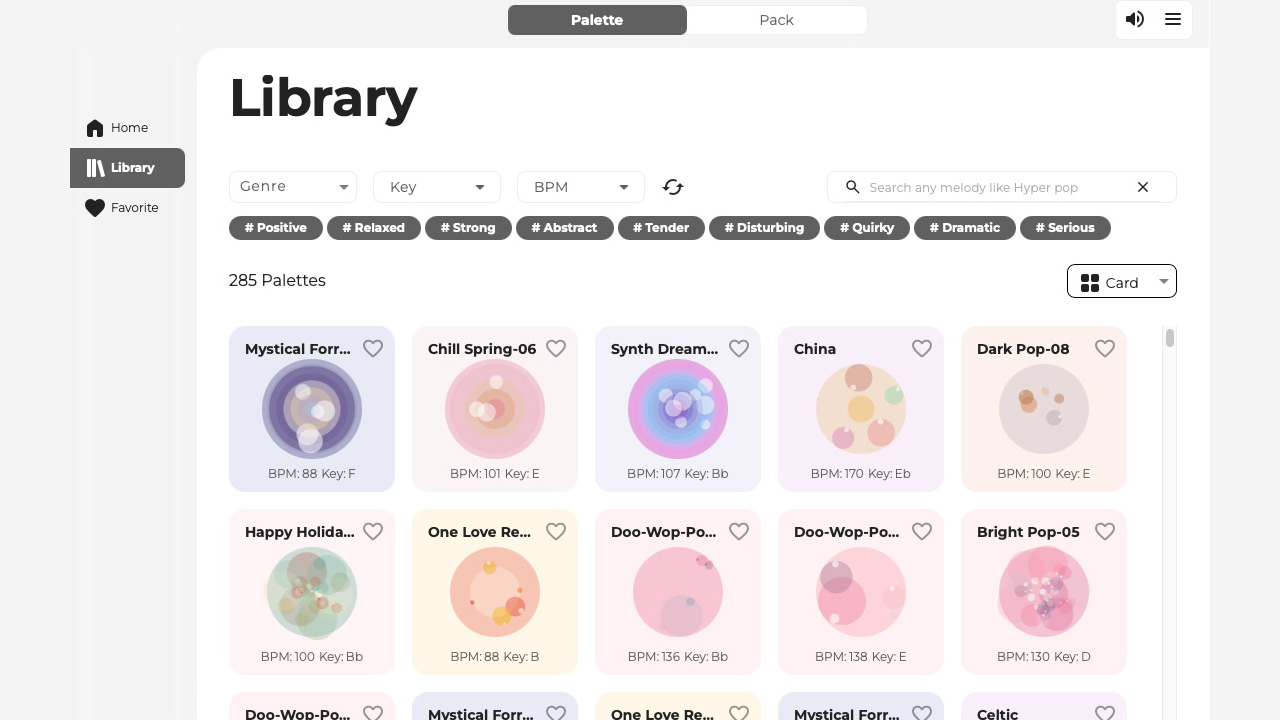Click the search magnifier icon
This screenshot has width=1280, height=720.
tap(853, 187)
